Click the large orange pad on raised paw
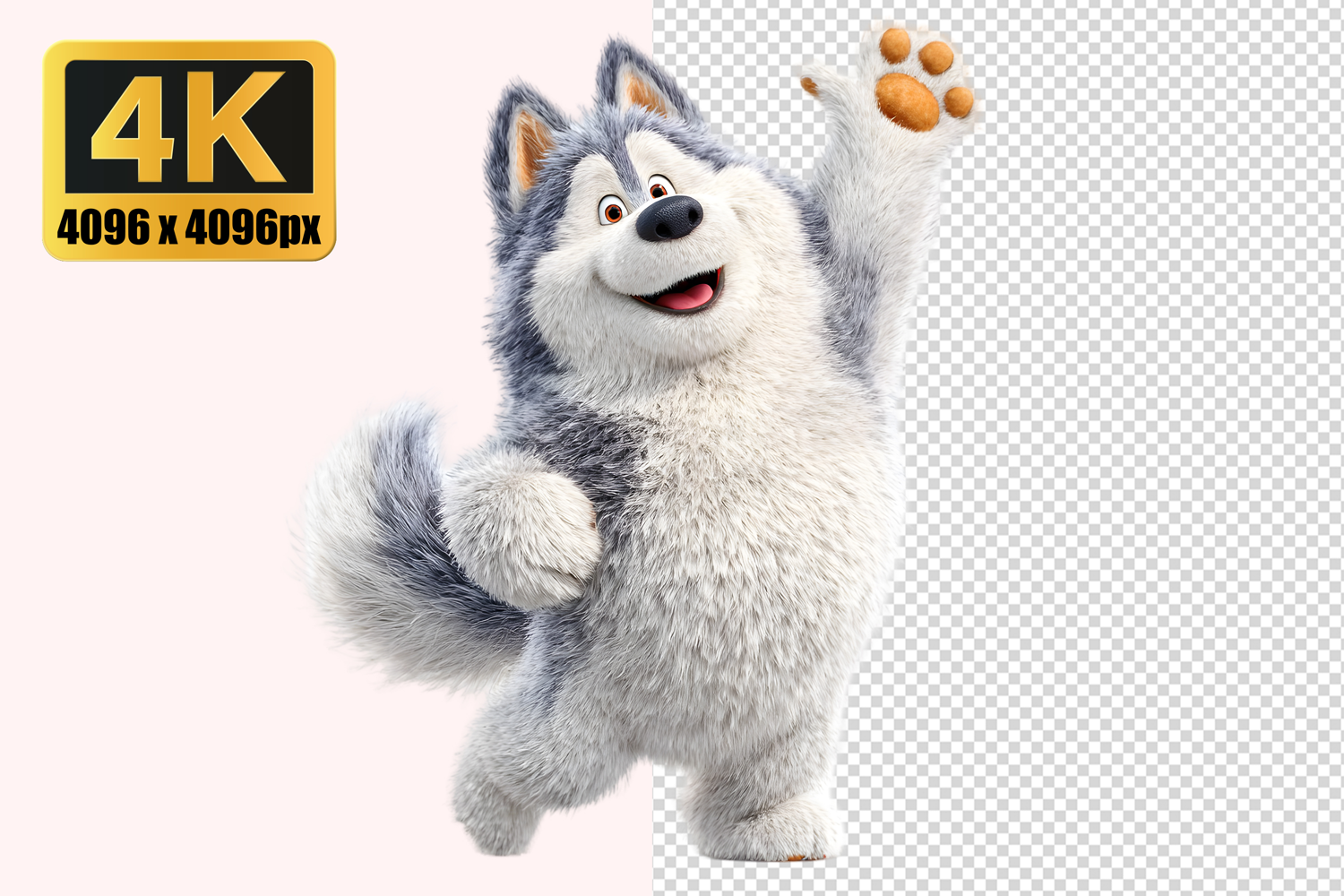This screenshot has height=896, width=1344. [907, 100]
